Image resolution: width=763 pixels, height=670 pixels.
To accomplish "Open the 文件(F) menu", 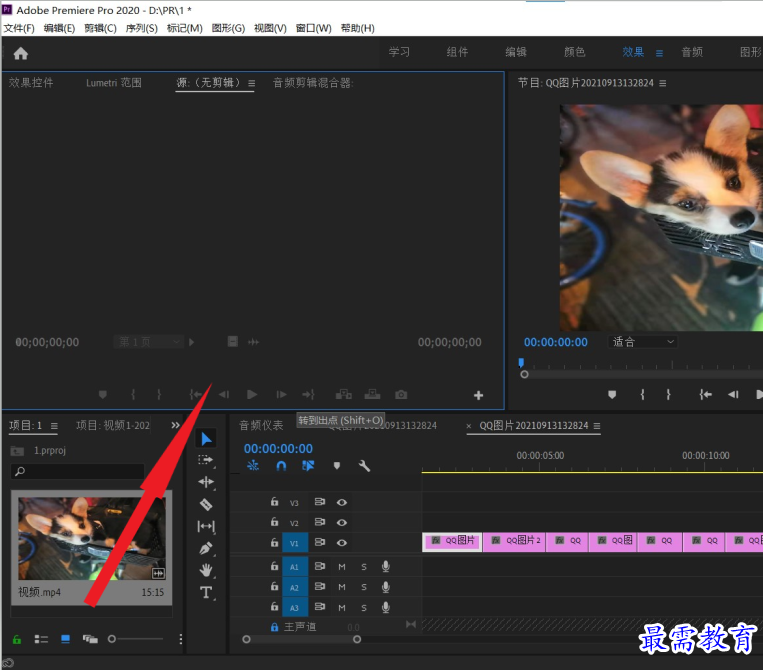I will pyautogui.click(x=19, y=28).
